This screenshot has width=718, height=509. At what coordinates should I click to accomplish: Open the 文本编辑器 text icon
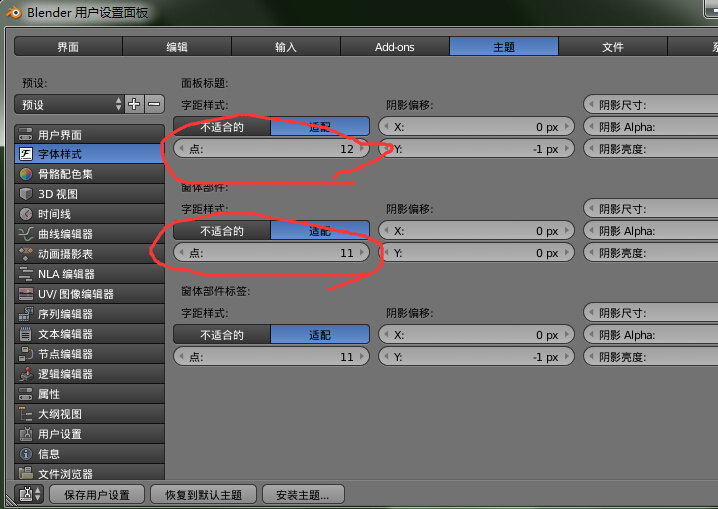pos(26,334)
